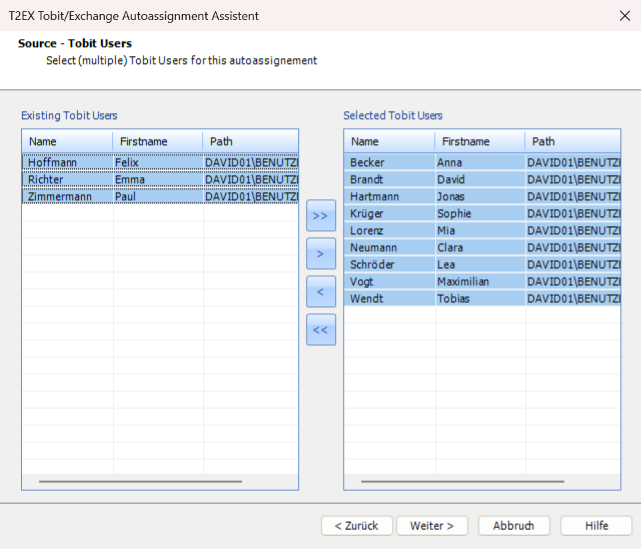Sort selected users by Path column header
Viewport: 641px width, 549px height.
pyautogui.click(x=572, y=141)
